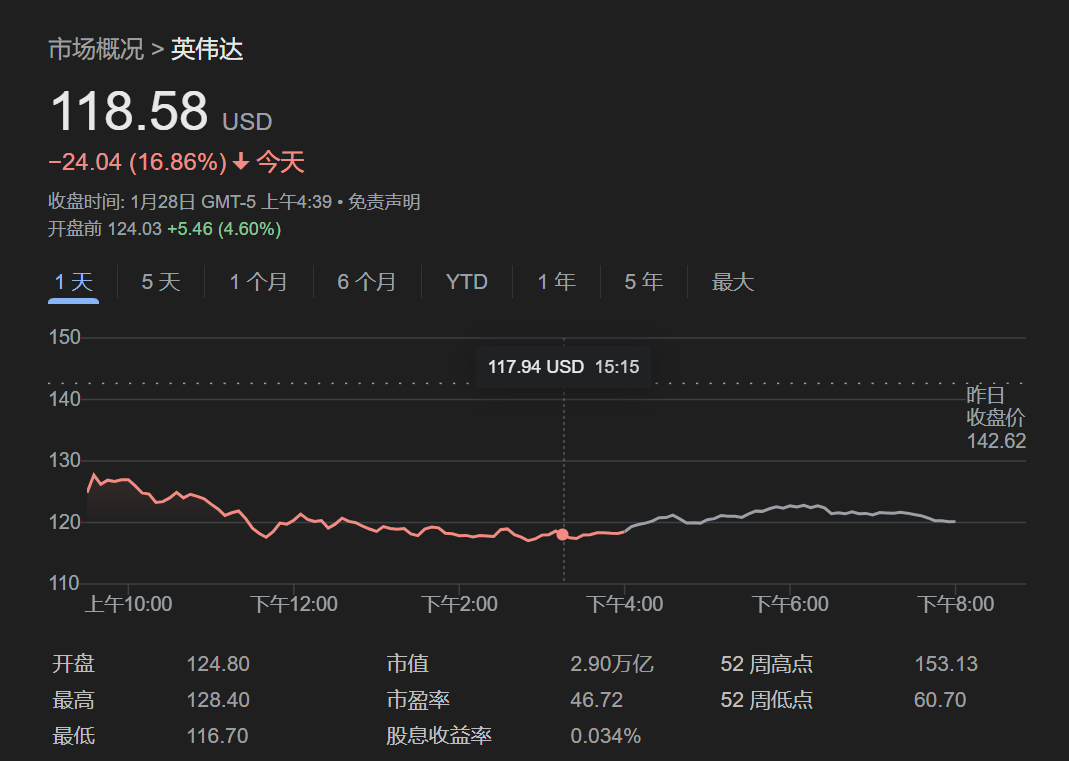View the 5 年 range tab
The height and width of the screenshot is (761, 1069).
point(644,282)
